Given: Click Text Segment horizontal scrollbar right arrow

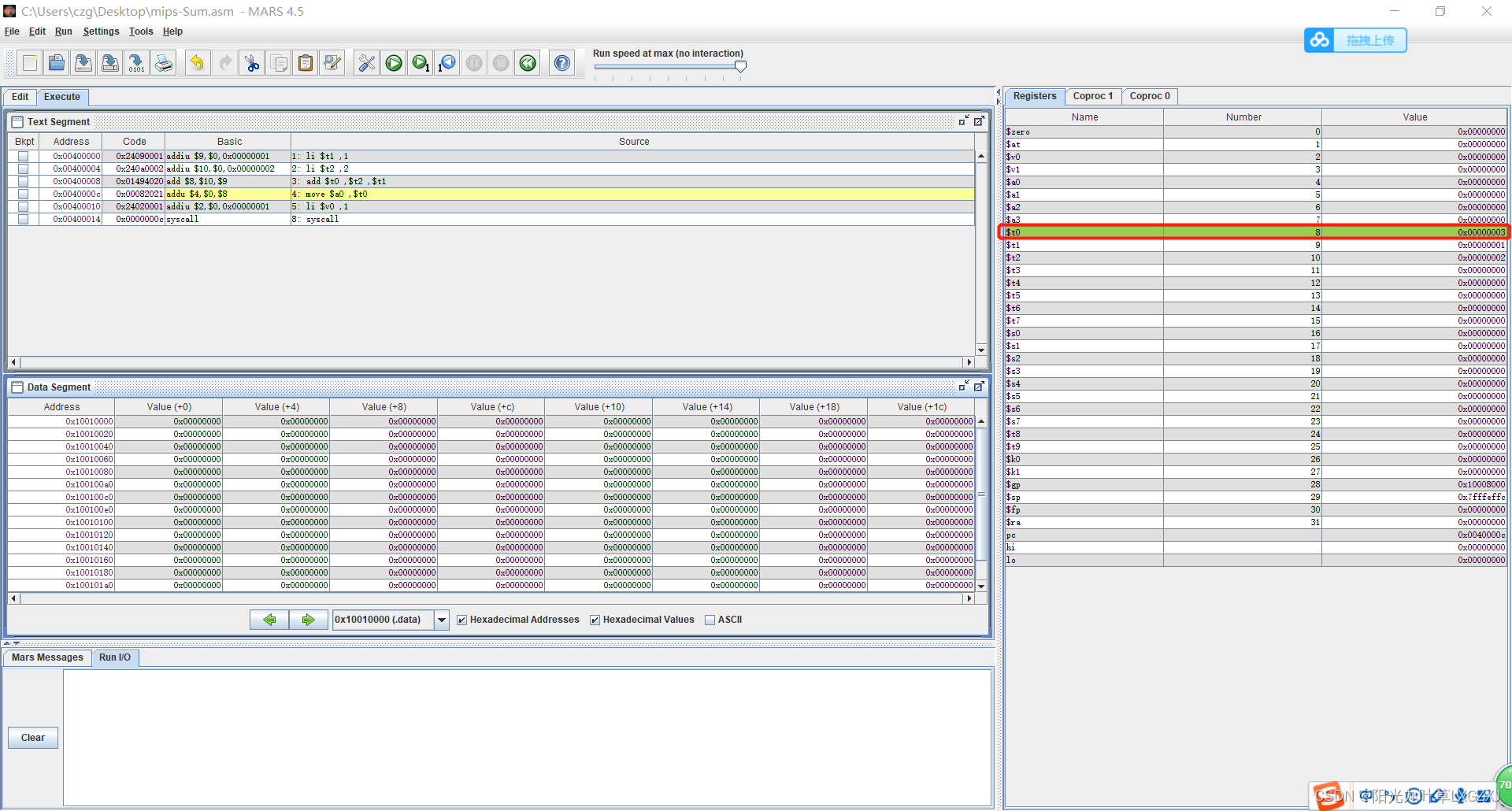Looking at the screenshot, I should tap(969, 362).
